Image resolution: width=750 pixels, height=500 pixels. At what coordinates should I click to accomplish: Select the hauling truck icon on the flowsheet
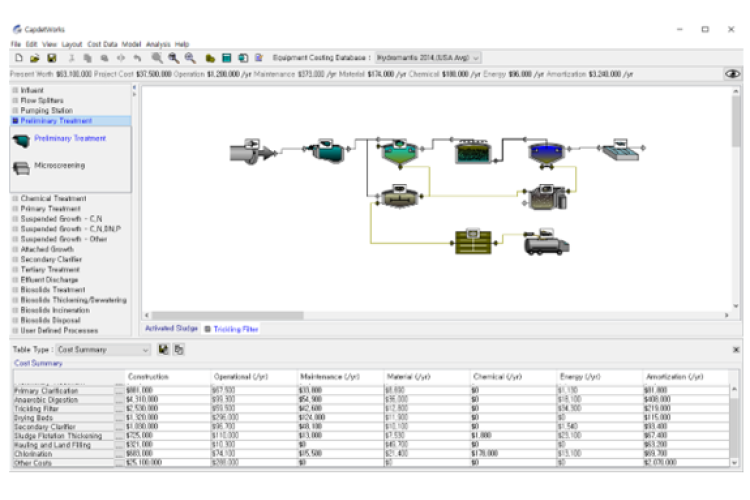tap(545, 242)
